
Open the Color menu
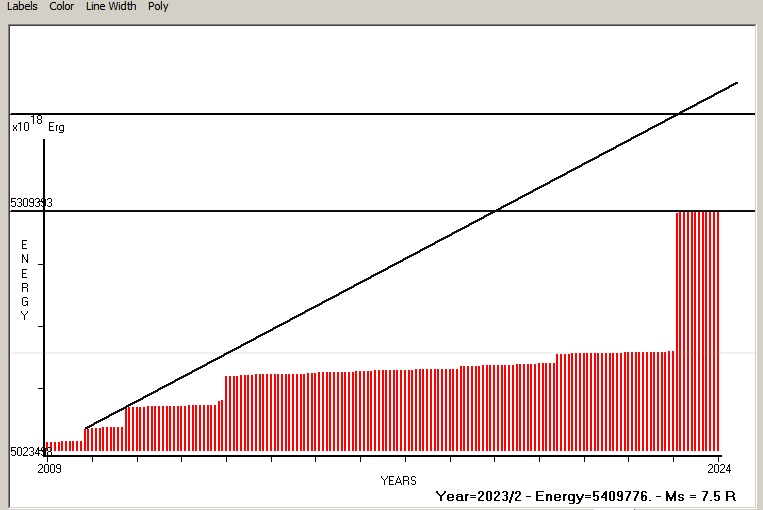(62, 6)
